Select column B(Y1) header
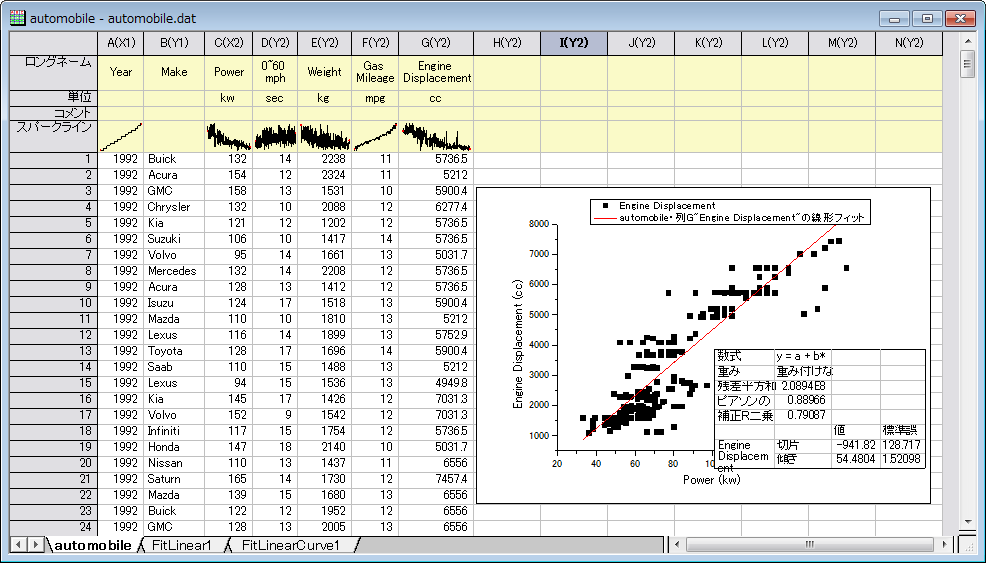Screen dimensions: 986x563 (174, 43)
